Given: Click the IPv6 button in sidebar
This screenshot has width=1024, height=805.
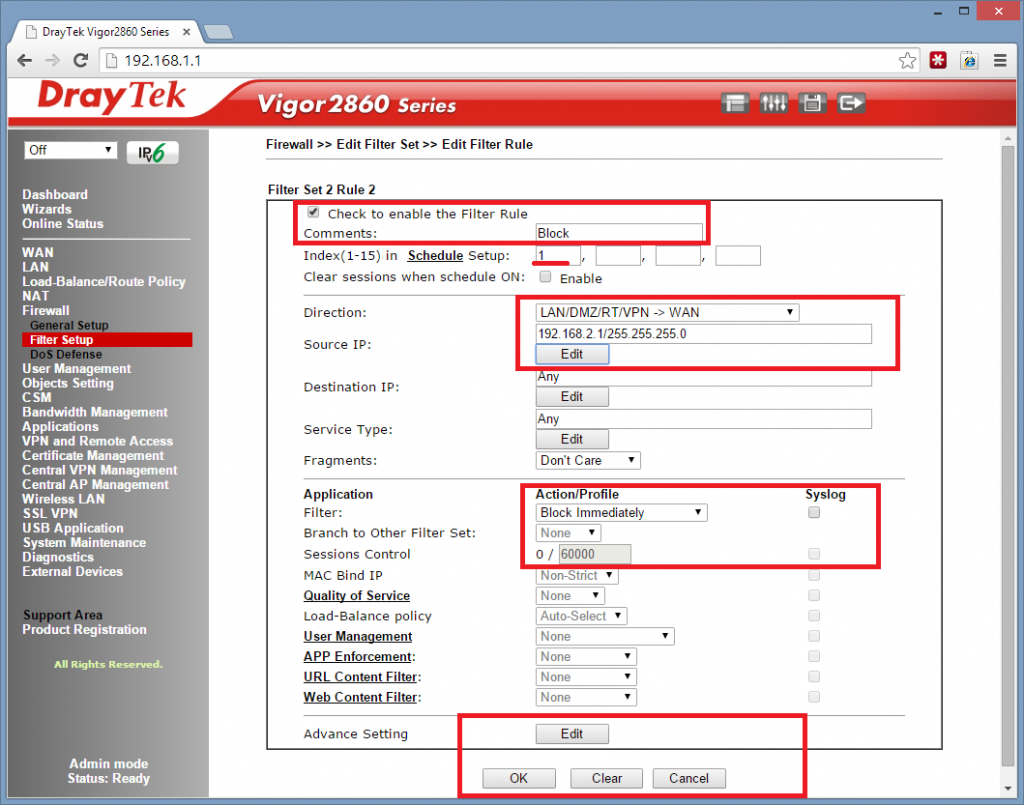Looking at the screenshot, I should pyautogui.click(x=152, y=152).
